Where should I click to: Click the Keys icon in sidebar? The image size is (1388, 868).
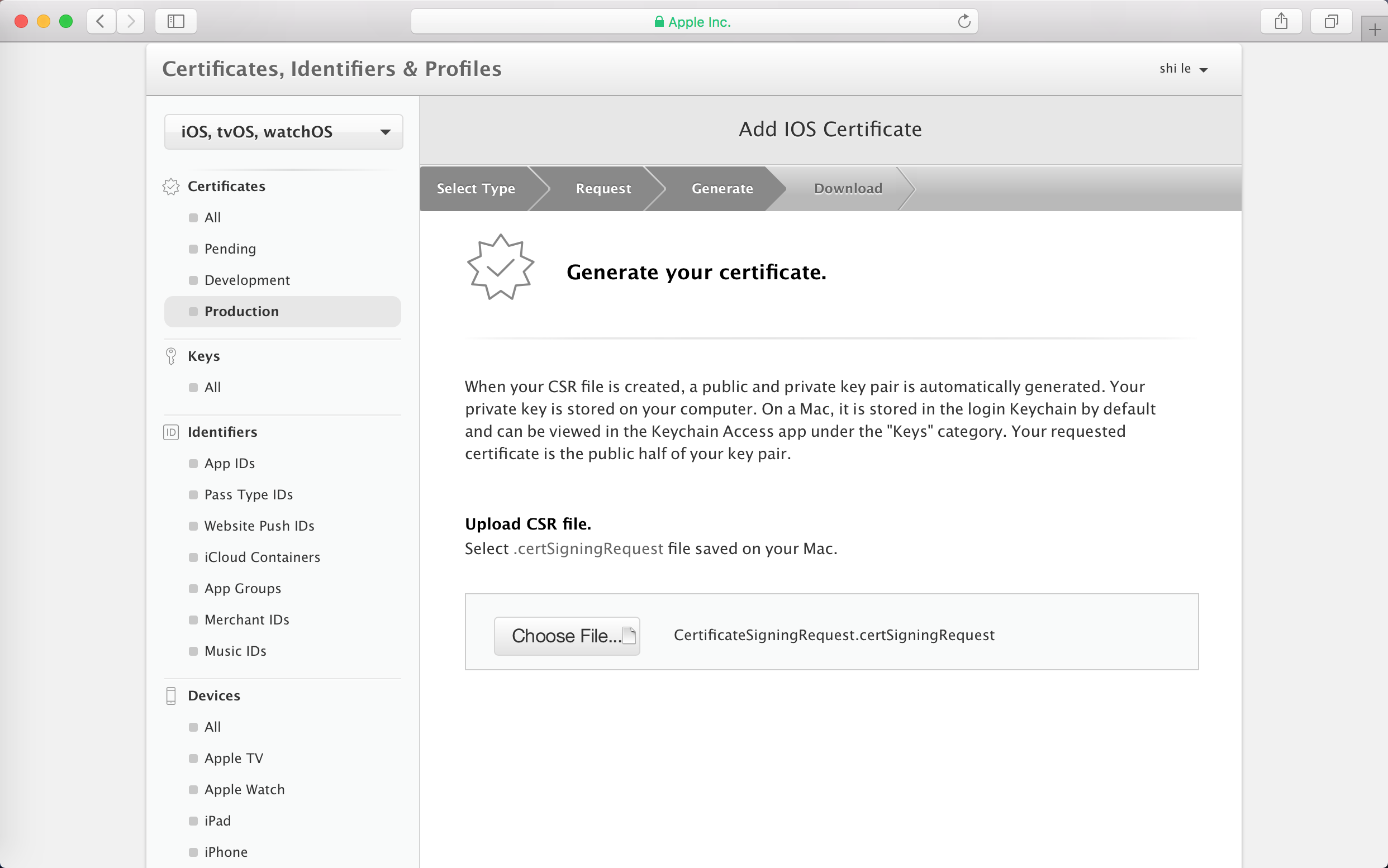click(x=170, y=356)
